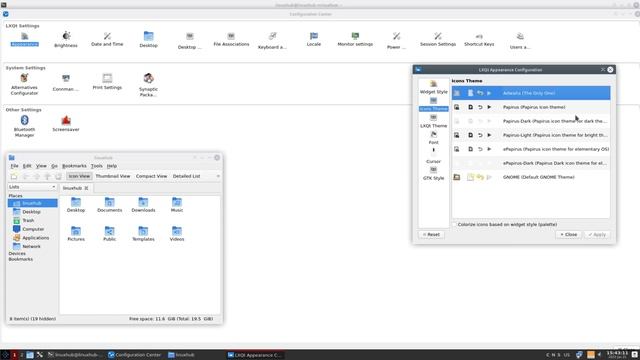The image size is (640, 360).
Task: Click Close in Appearance Configuration
Action: click(x=568, y=235)
